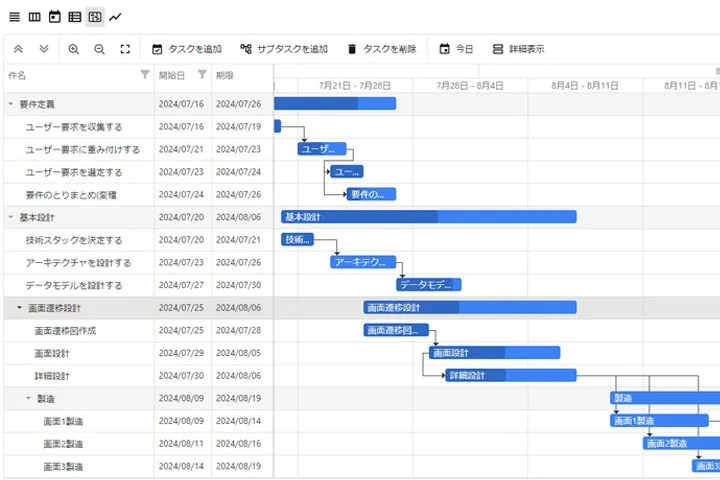Click the 7月28日 - 8月4日 week header

(470, 86)
